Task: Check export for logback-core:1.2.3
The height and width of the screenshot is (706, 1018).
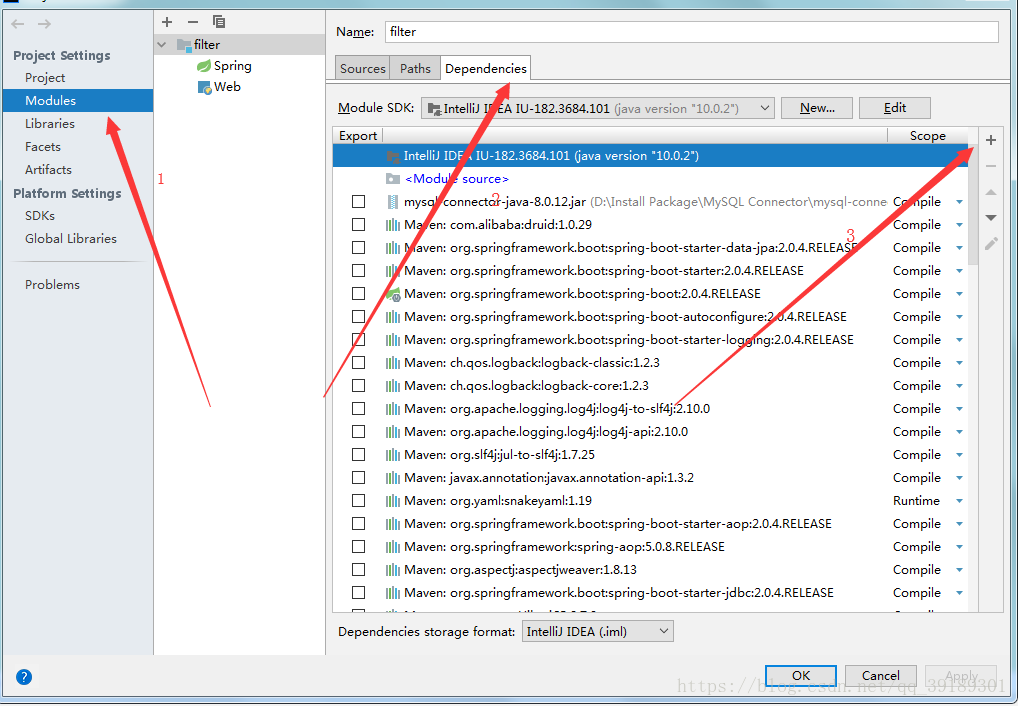Action: pyautogui.click(x=358, y=386)
